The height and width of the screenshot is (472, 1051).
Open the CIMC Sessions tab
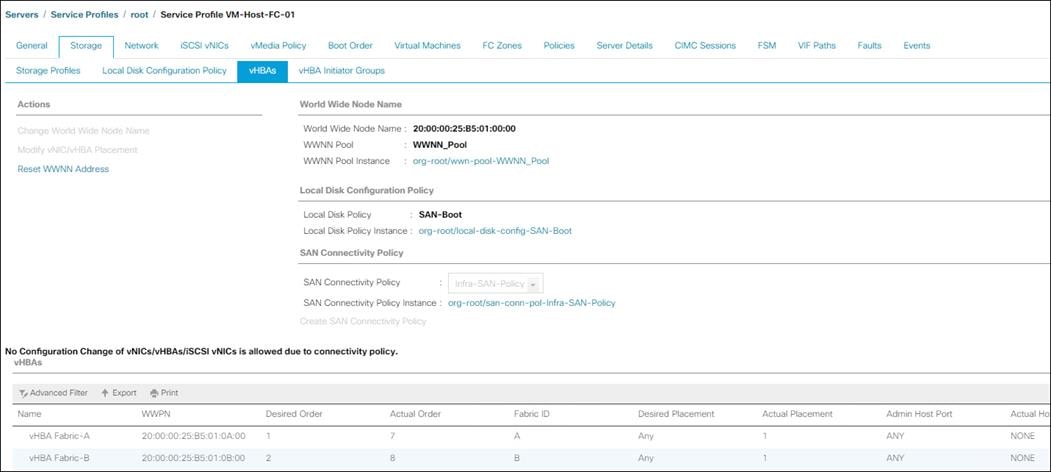point(705,46)
